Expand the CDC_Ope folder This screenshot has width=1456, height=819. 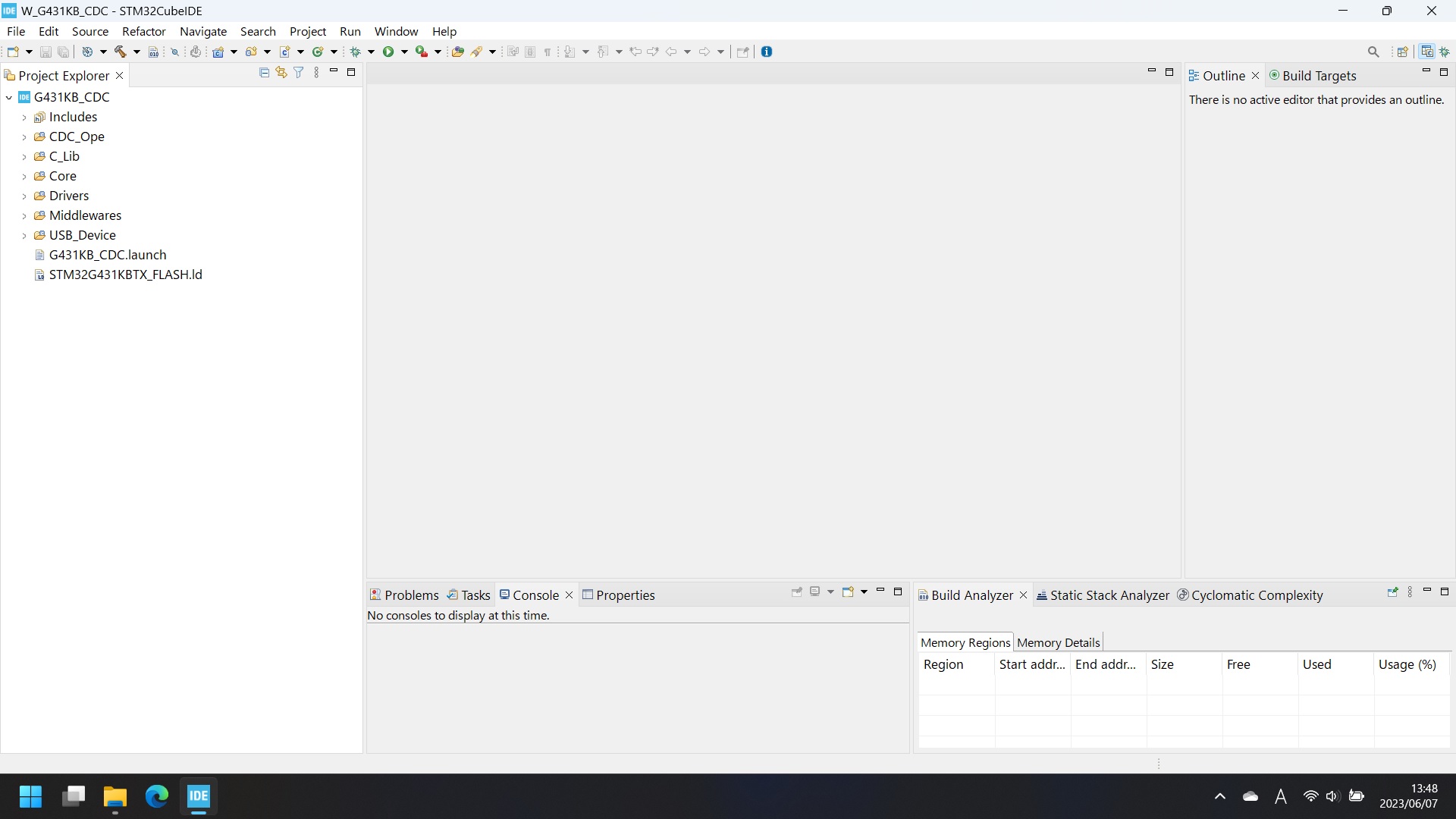tap(24, 137)
